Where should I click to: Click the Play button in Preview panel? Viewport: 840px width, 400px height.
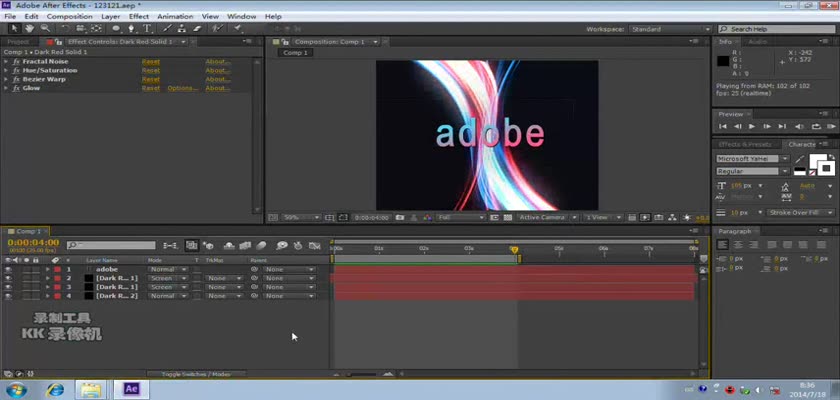[x=752, y=127]
